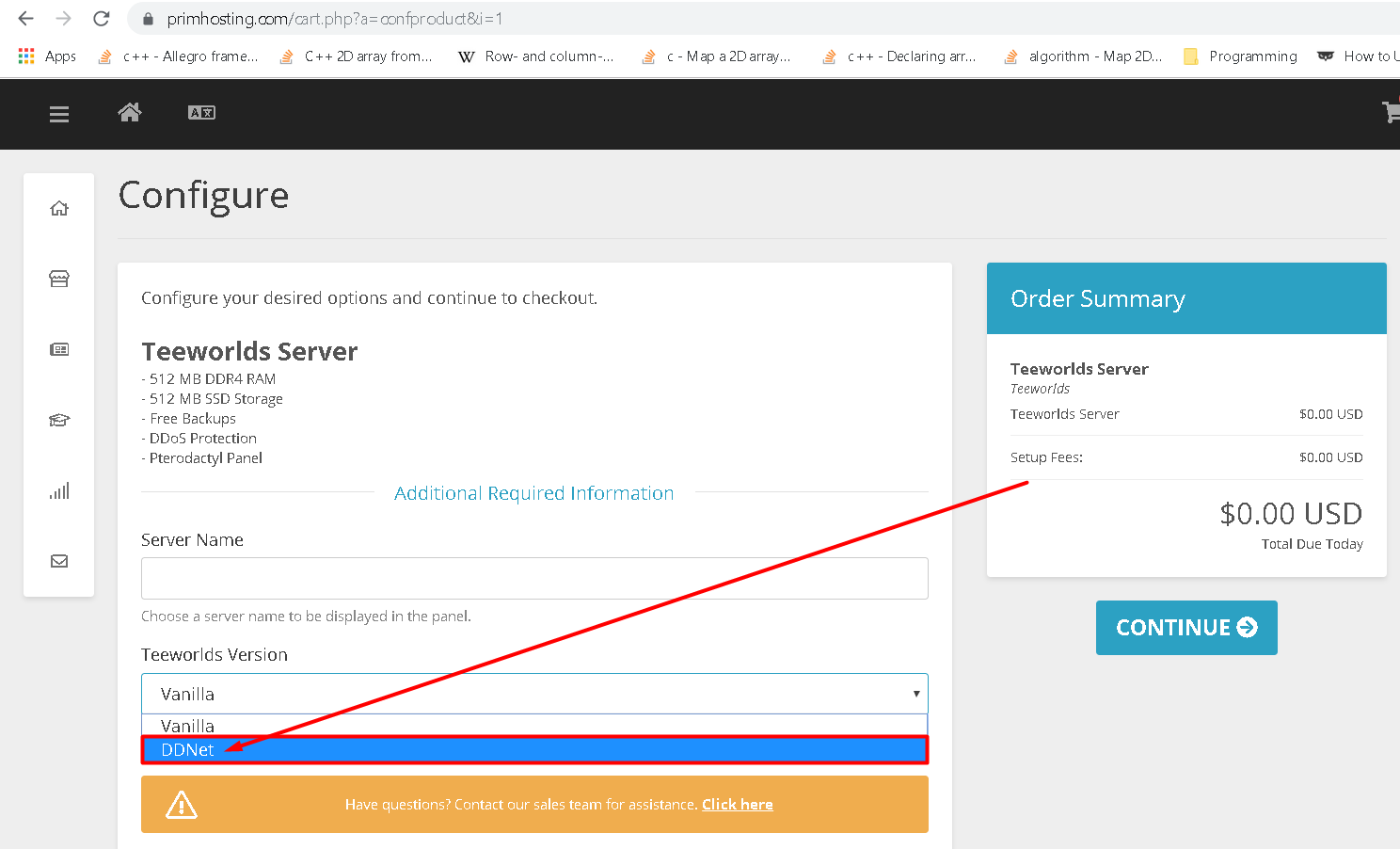Open the Programming bookmarks folder
1400x849 pixels.
1240,56
